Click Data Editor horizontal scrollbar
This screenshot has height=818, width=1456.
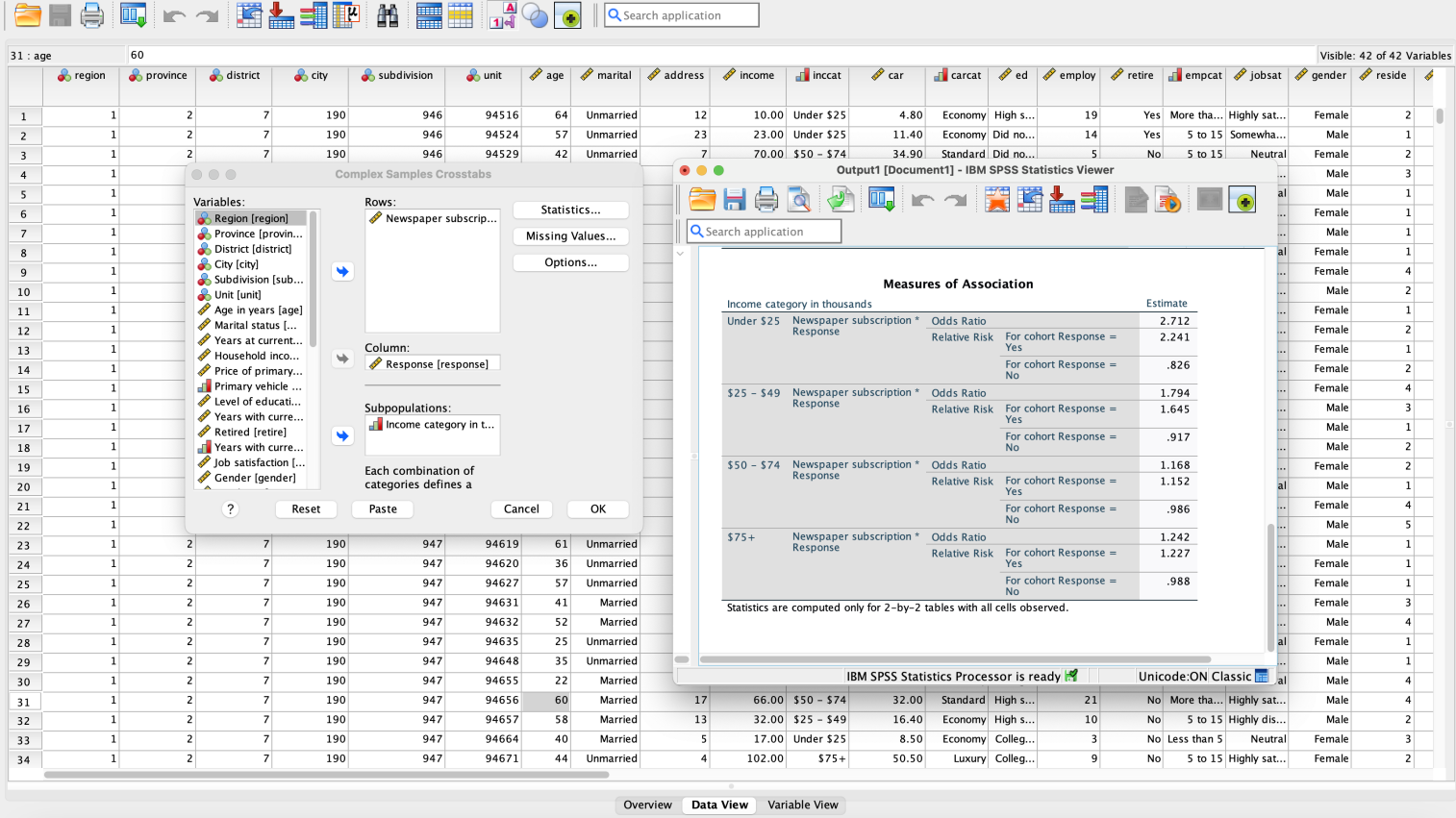click(327, 774)
